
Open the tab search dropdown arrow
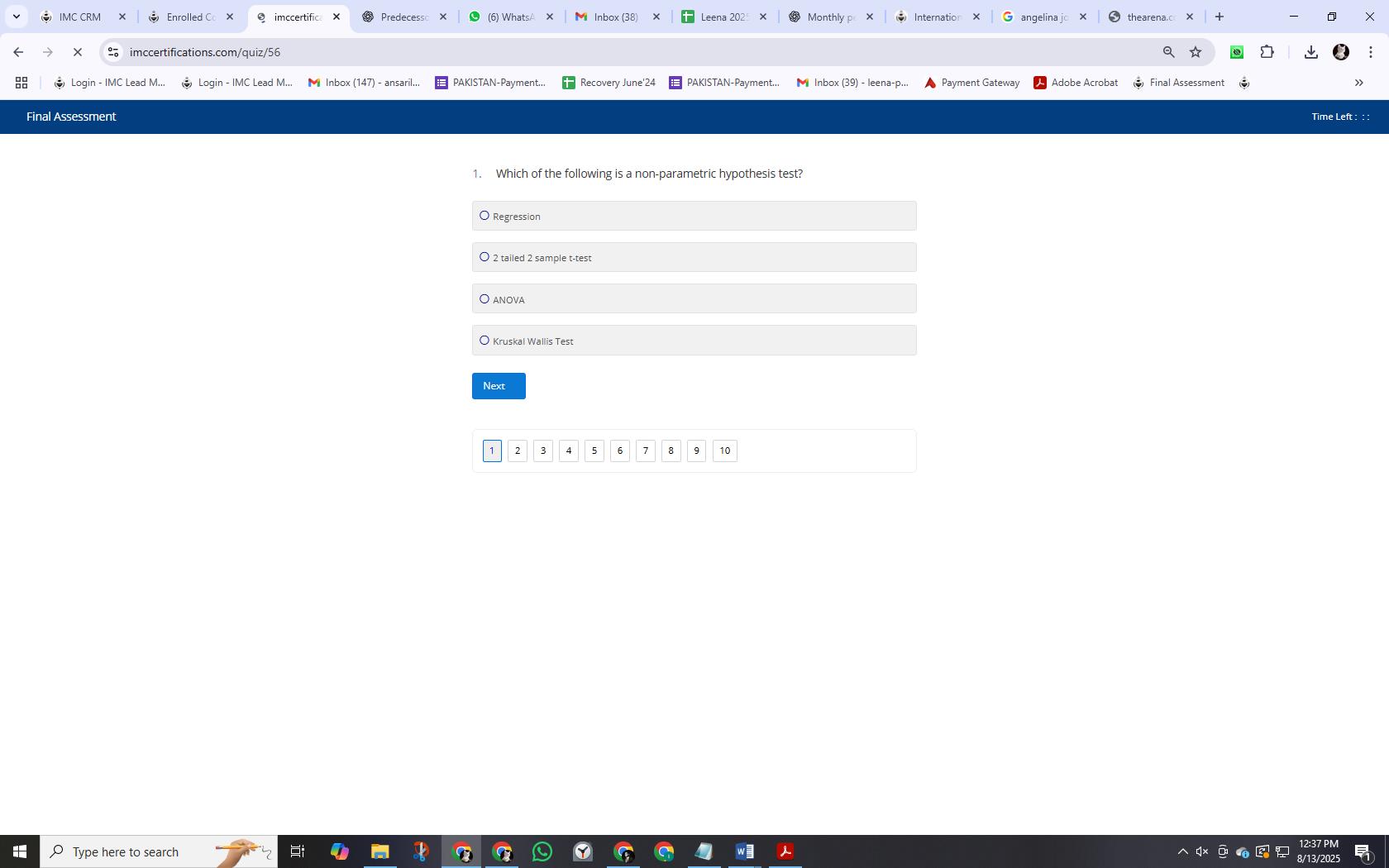pyautogui.click(x=16, y=17)
